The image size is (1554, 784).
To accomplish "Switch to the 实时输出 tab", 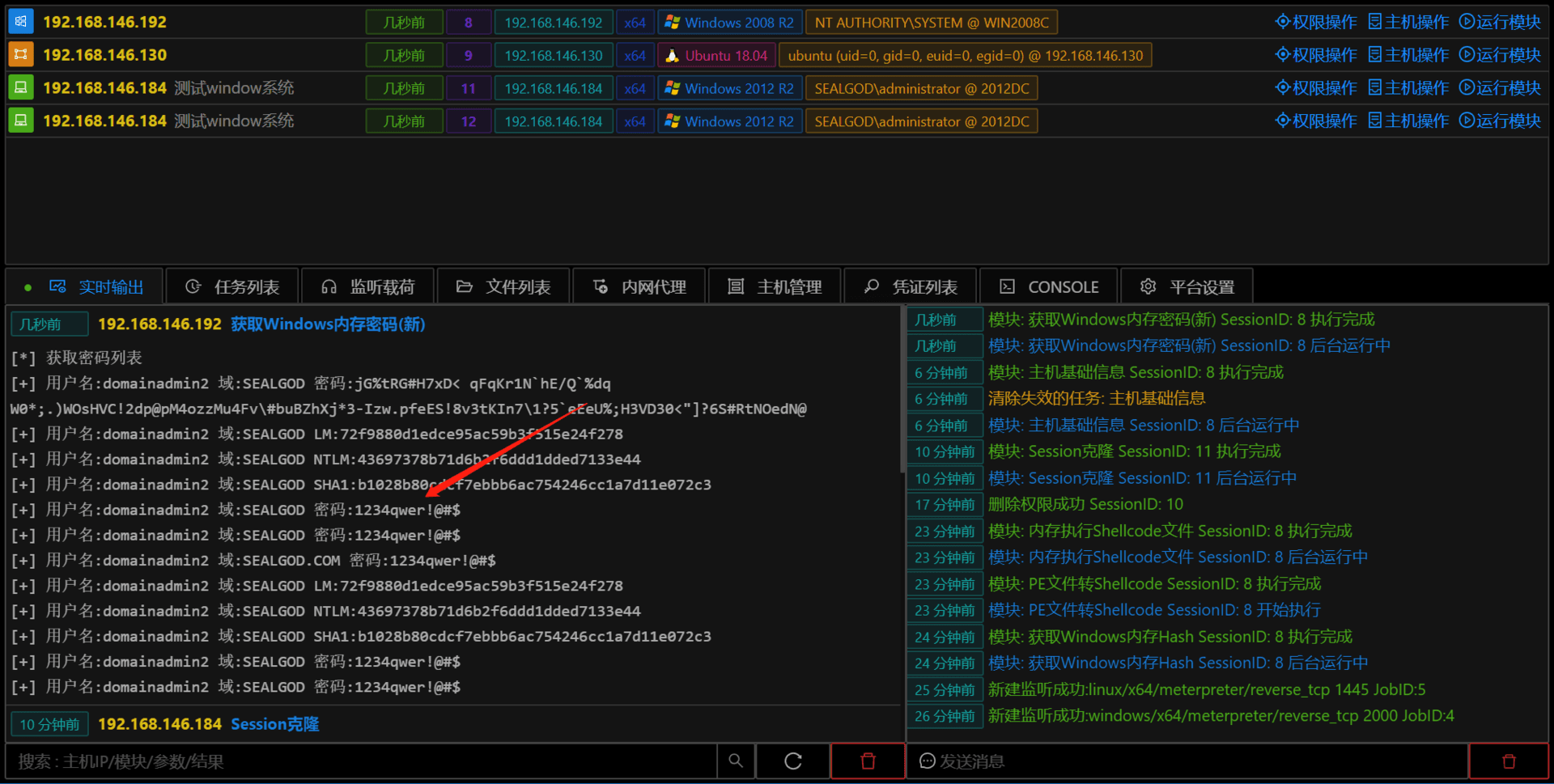I will click(x=85, y=286).
